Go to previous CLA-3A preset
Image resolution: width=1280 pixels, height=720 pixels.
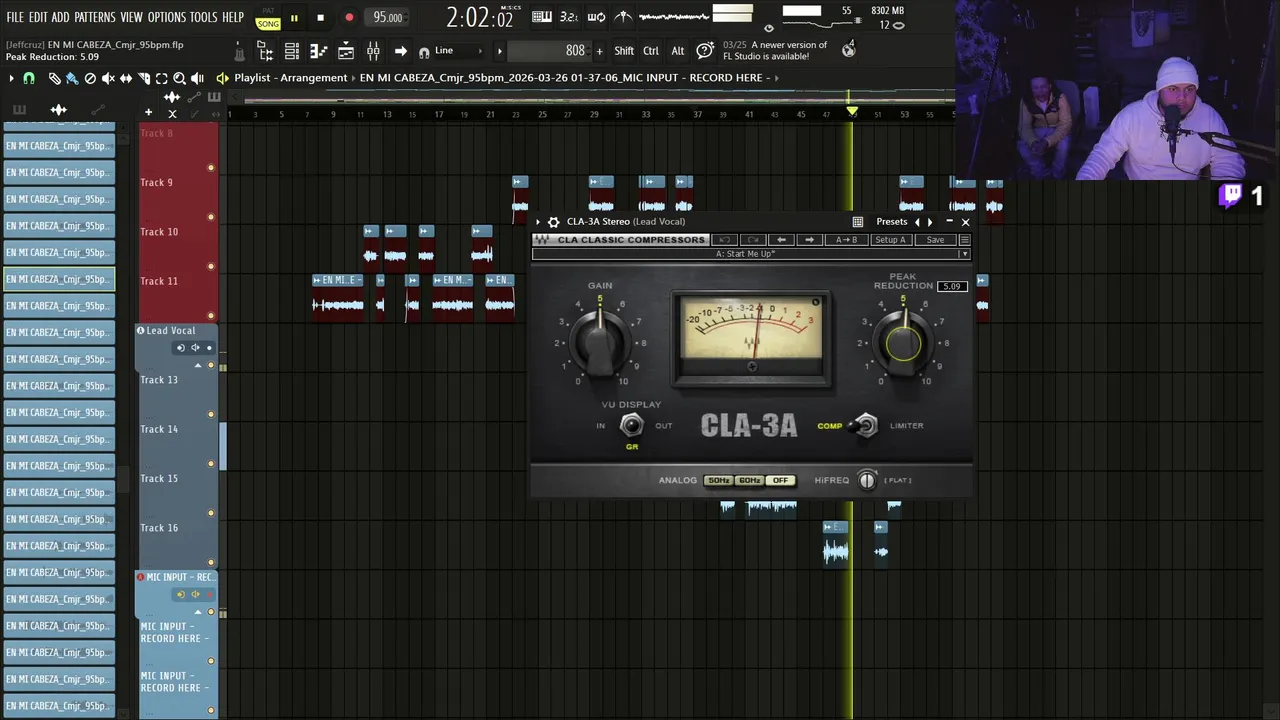coord(917,222)
